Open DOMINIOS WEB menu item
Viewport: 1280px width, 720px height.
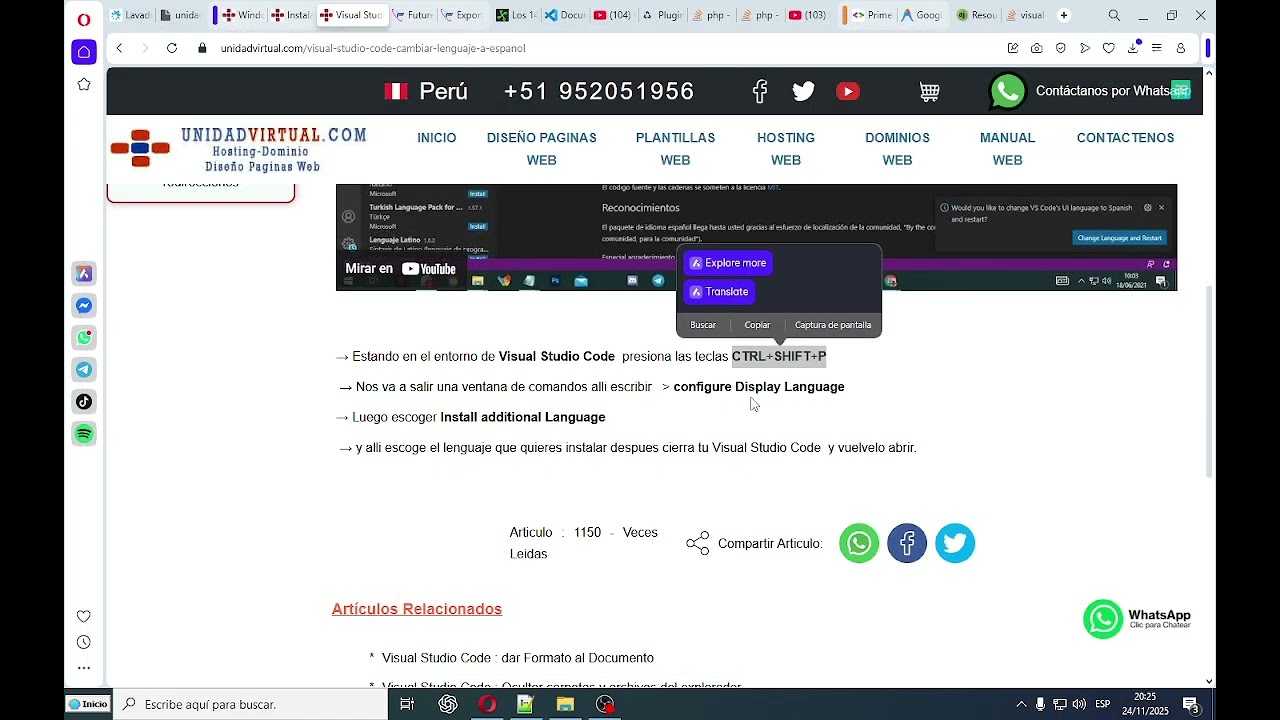(x=897, y=149)
